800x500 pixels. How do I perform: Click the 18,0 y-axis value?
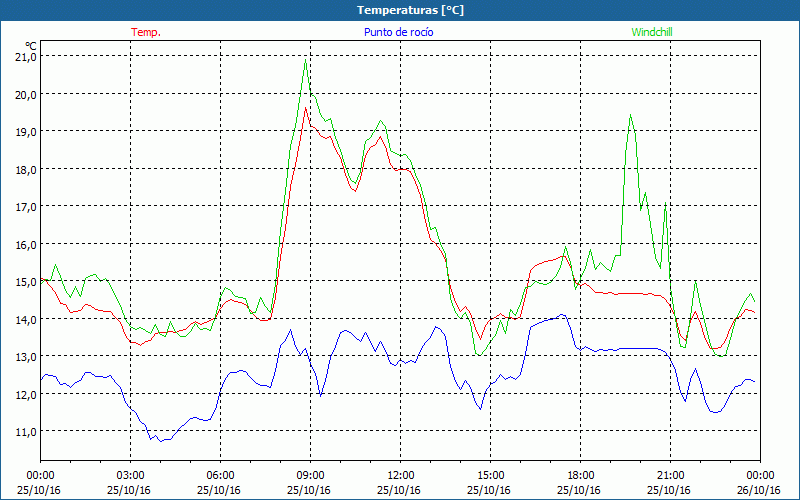tap(26, 169)
